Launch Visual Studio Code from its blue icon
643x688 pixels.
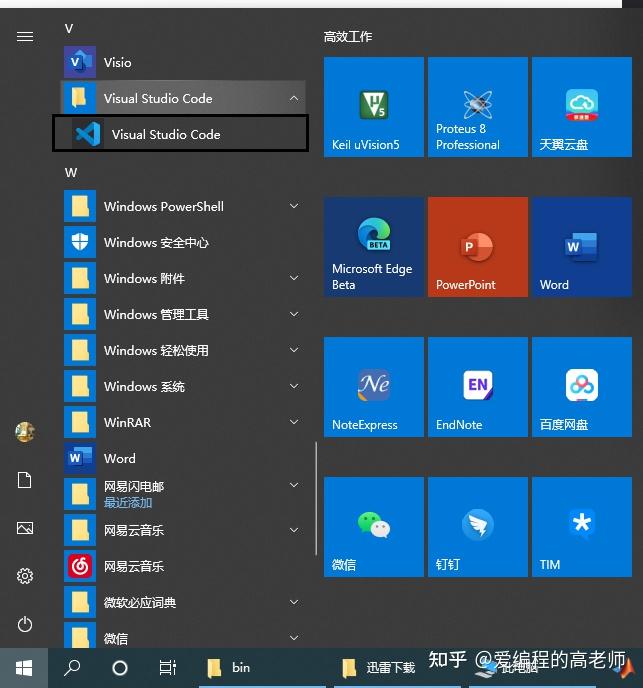88,134
